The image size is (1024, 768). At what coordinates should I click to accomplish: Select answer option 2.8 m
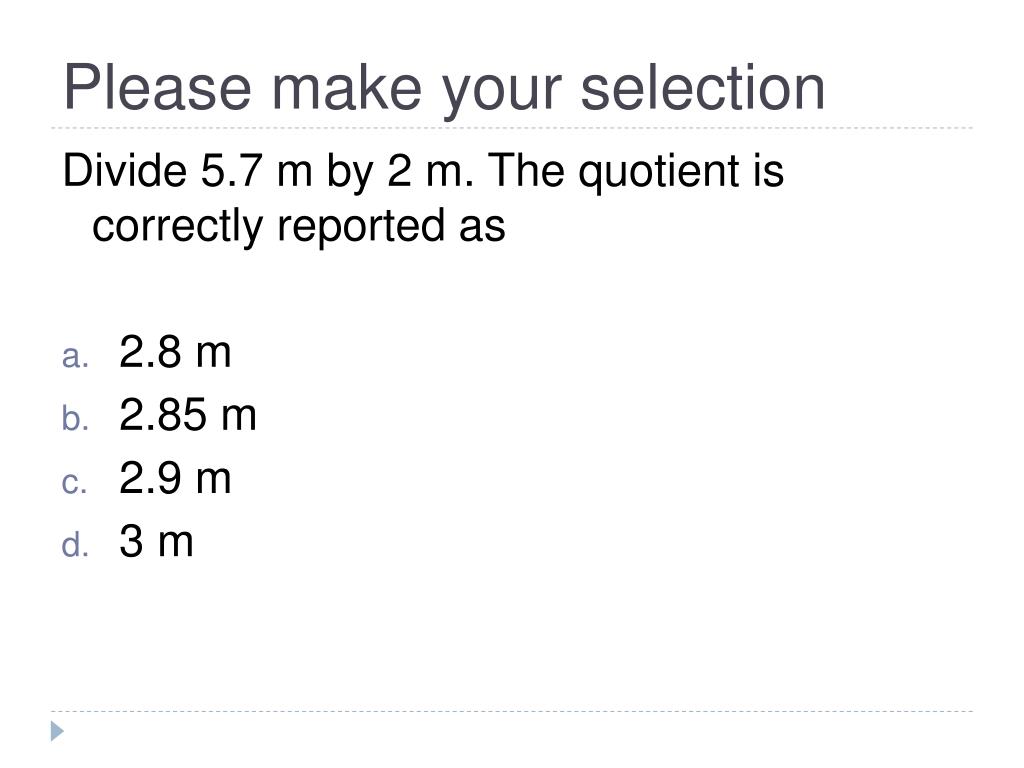pos(175,353)
